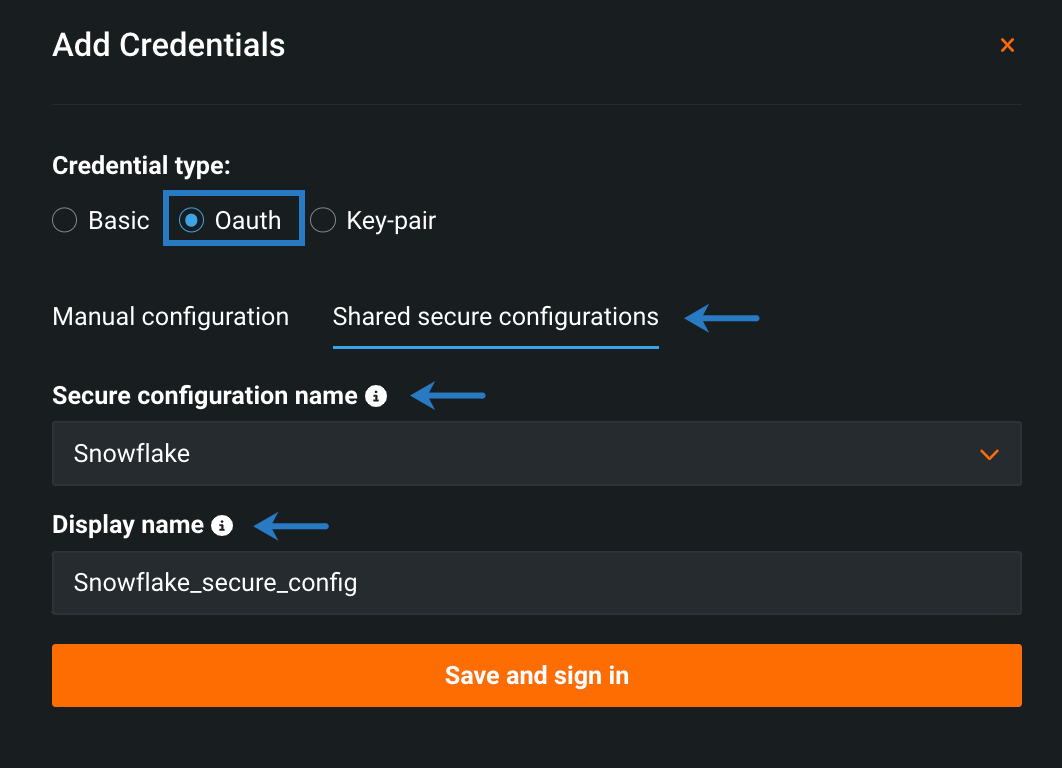Click blue arrow next to Display name
1062x768 pixels.
point(291,525)
